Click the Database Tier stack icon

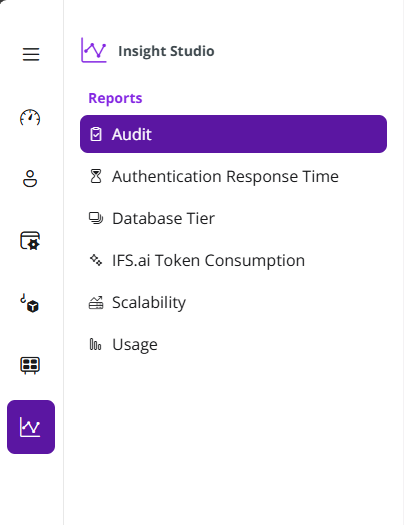(96, 218)
